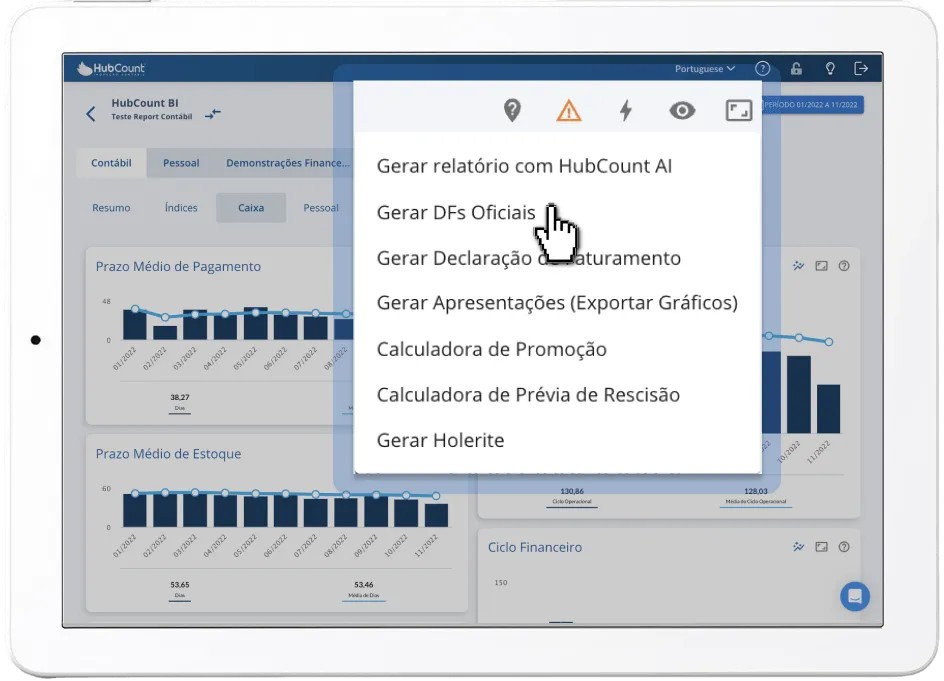Viewport: 944px width, 681px height.
Task: Select Gerar Holerite menu entry
Action: 440,441
